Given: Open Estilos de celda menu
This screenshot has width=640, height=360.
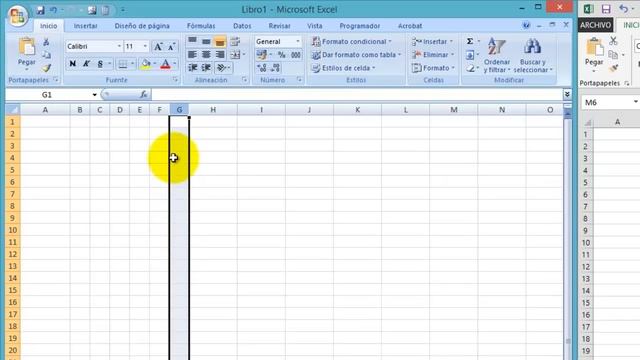Looking at the screenshot, I should click(x=343, y=68).
